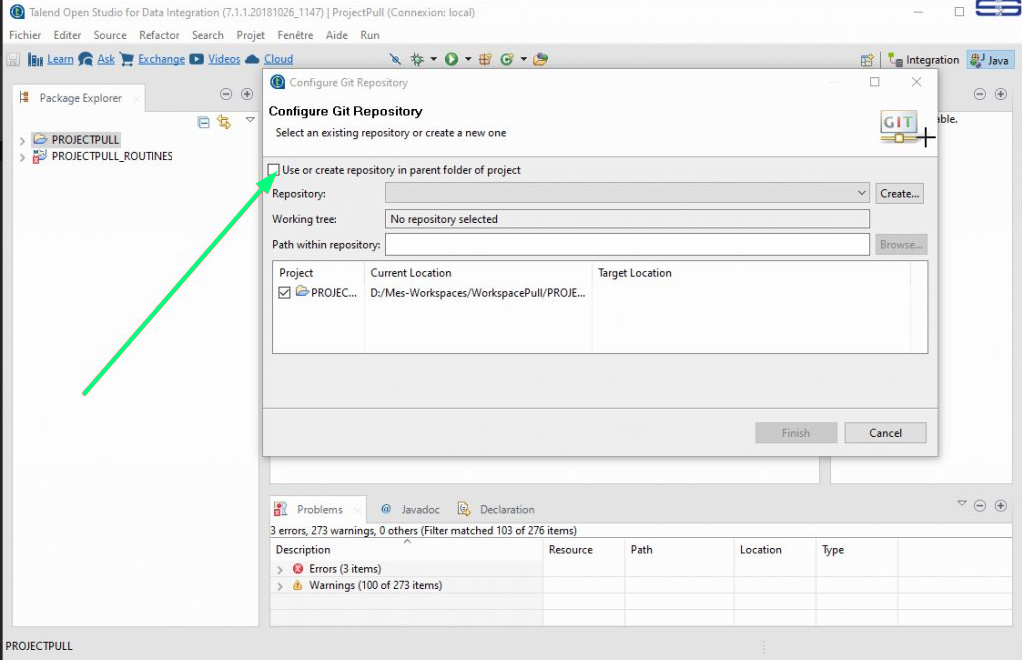Screen dimensions: 1022x662
Task: Sort Problems by Description column header
Action: [x=407, y=550]
